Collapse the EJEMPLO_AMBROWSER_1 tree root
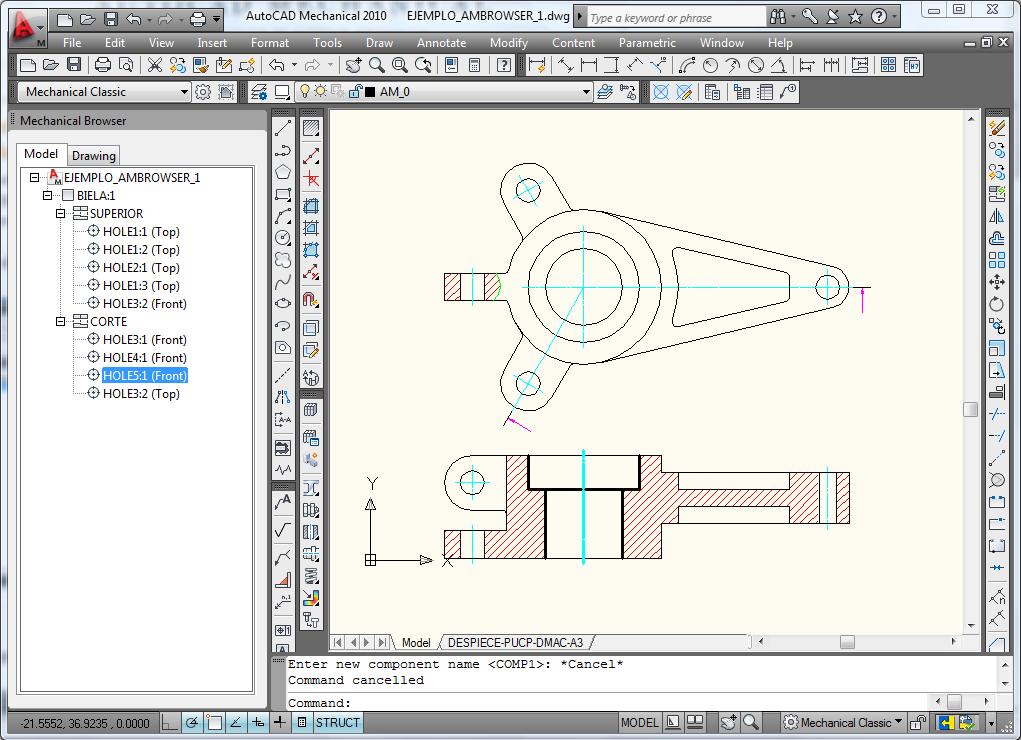1021x740 pixels. click(35, 177)
